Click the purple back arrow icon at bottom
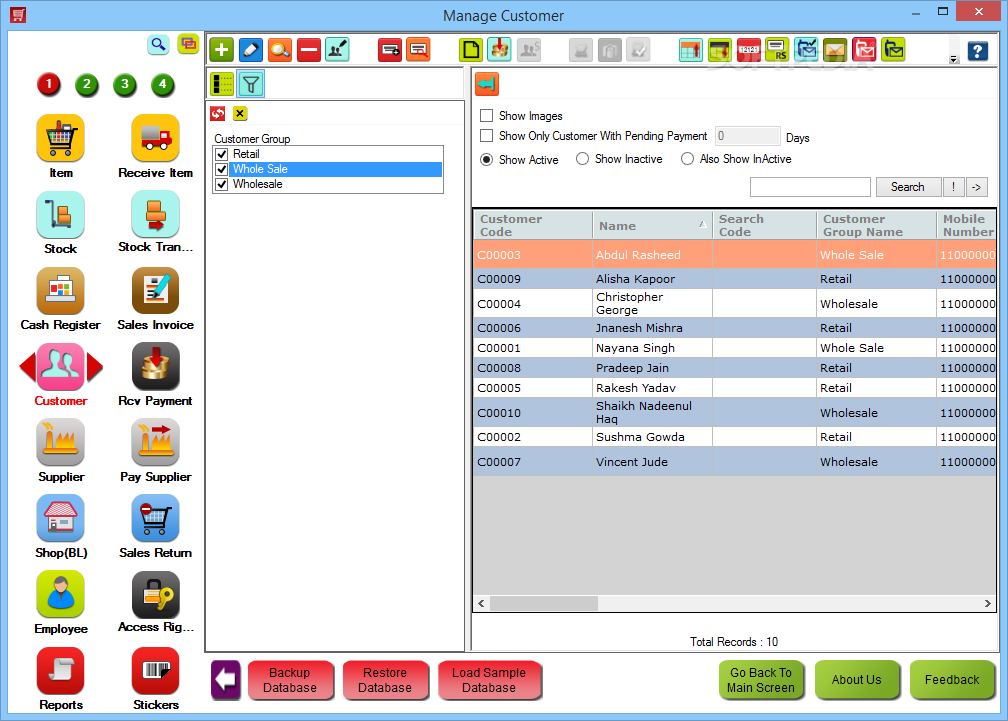The image size is (1008, 721). click(x=226, y=679)
